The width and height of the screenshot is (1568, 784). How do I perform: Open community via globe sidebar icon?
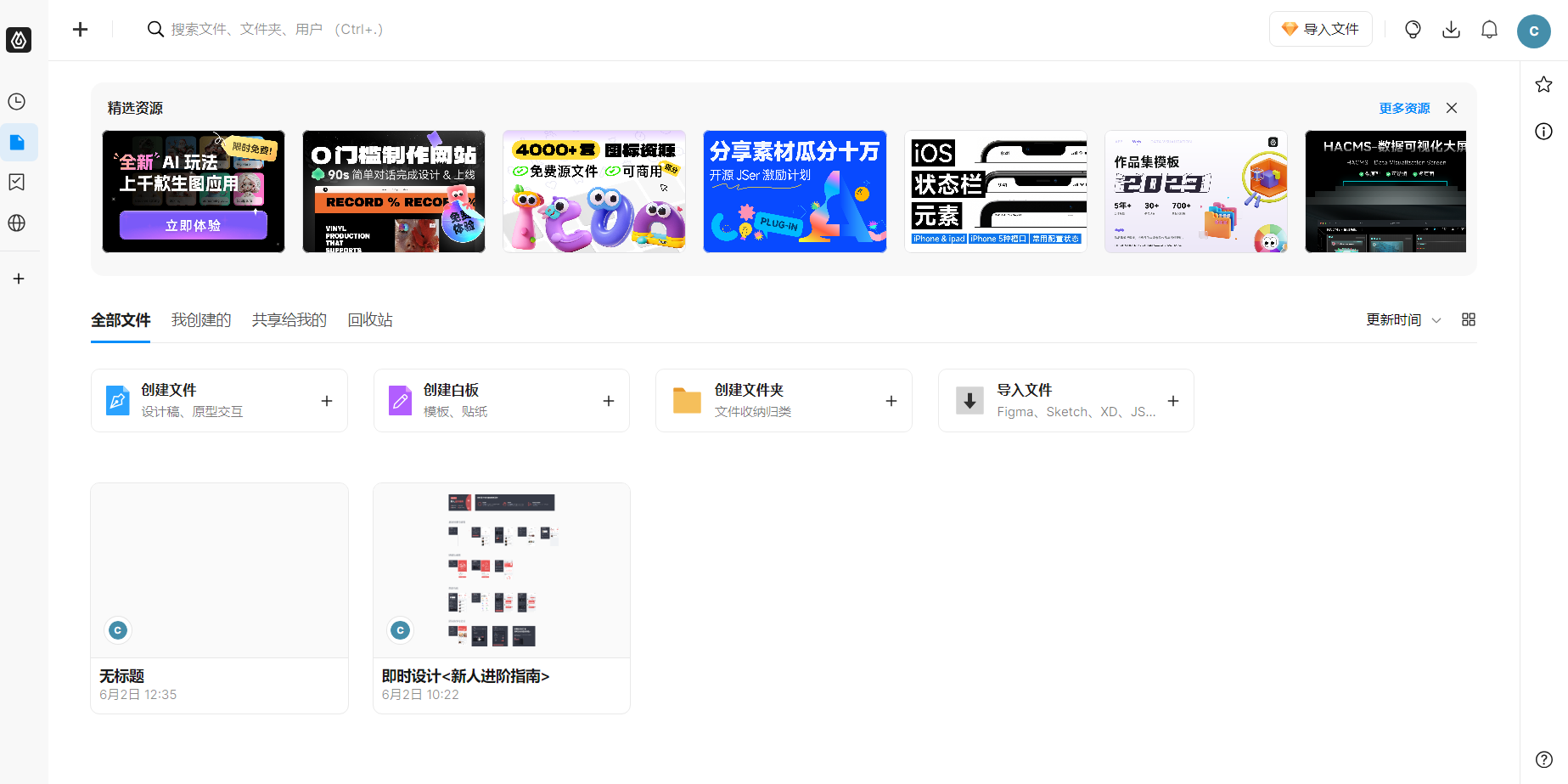(18, 223)
